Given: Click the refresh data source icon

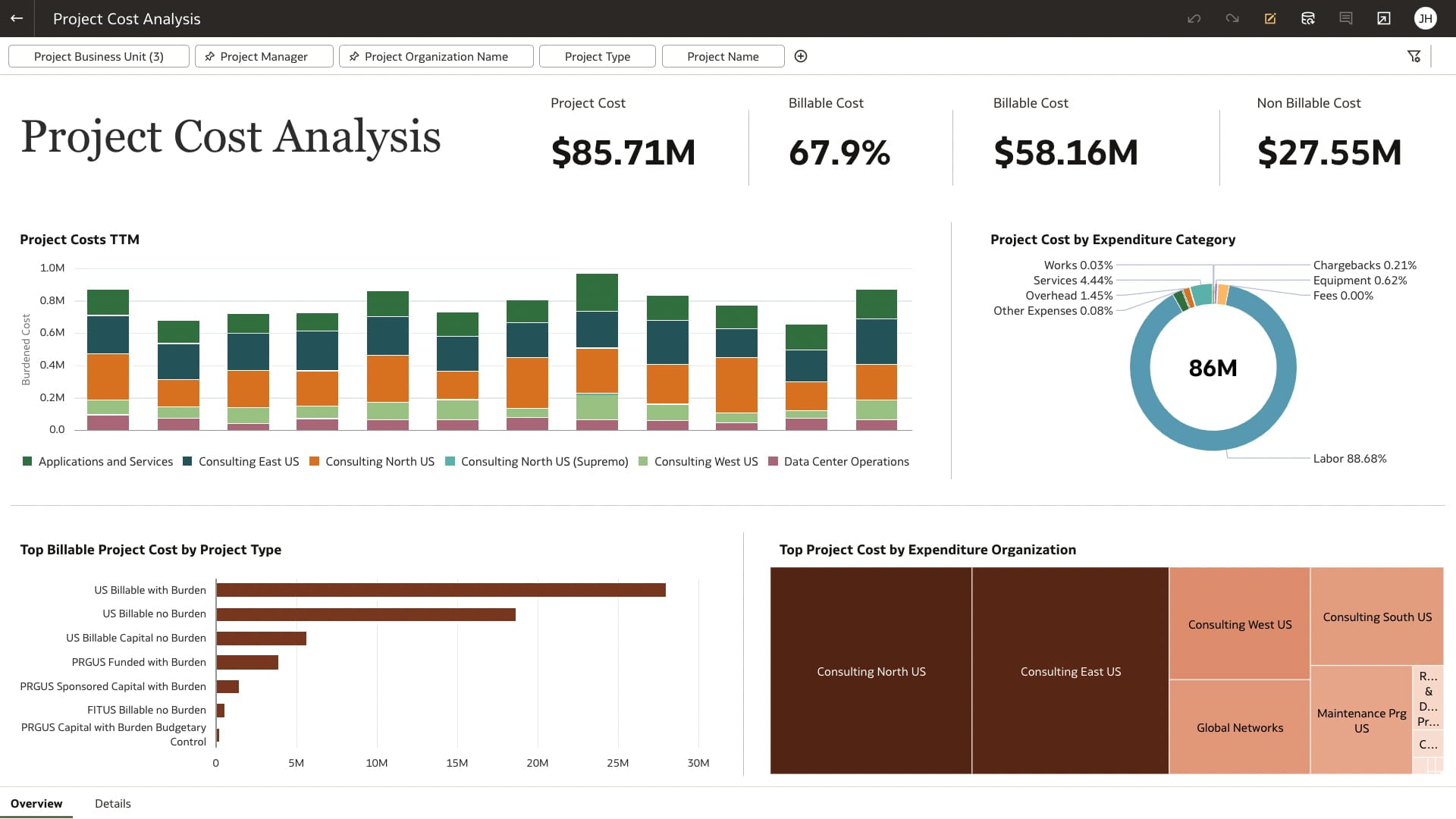Looking at the screenshot, I should (1308, 19).
